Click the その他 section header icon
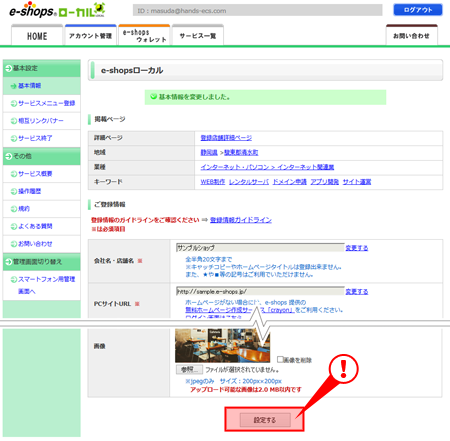450x441 pixels. click(9, 156)
